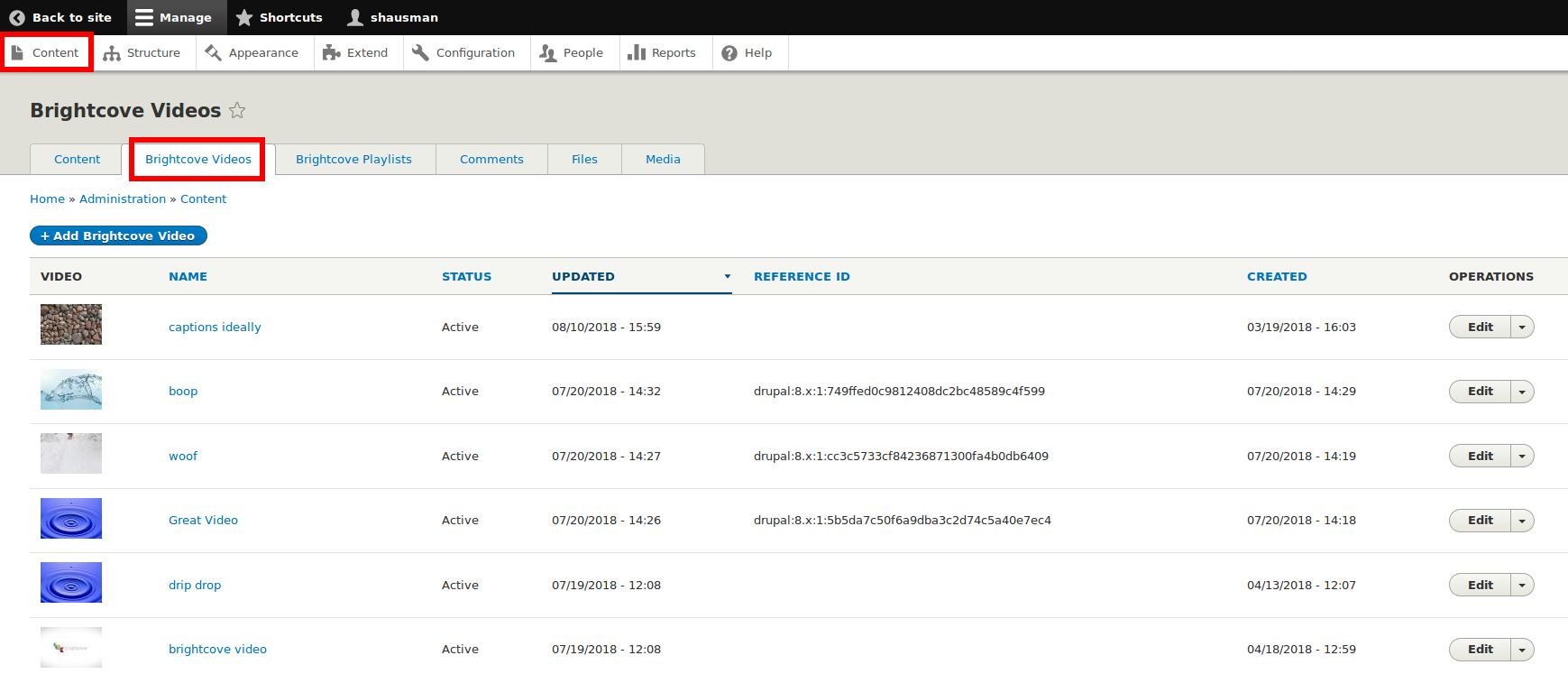Switch to the Content tab
This screenshot has height=674, width=1568.
[77, 159]
